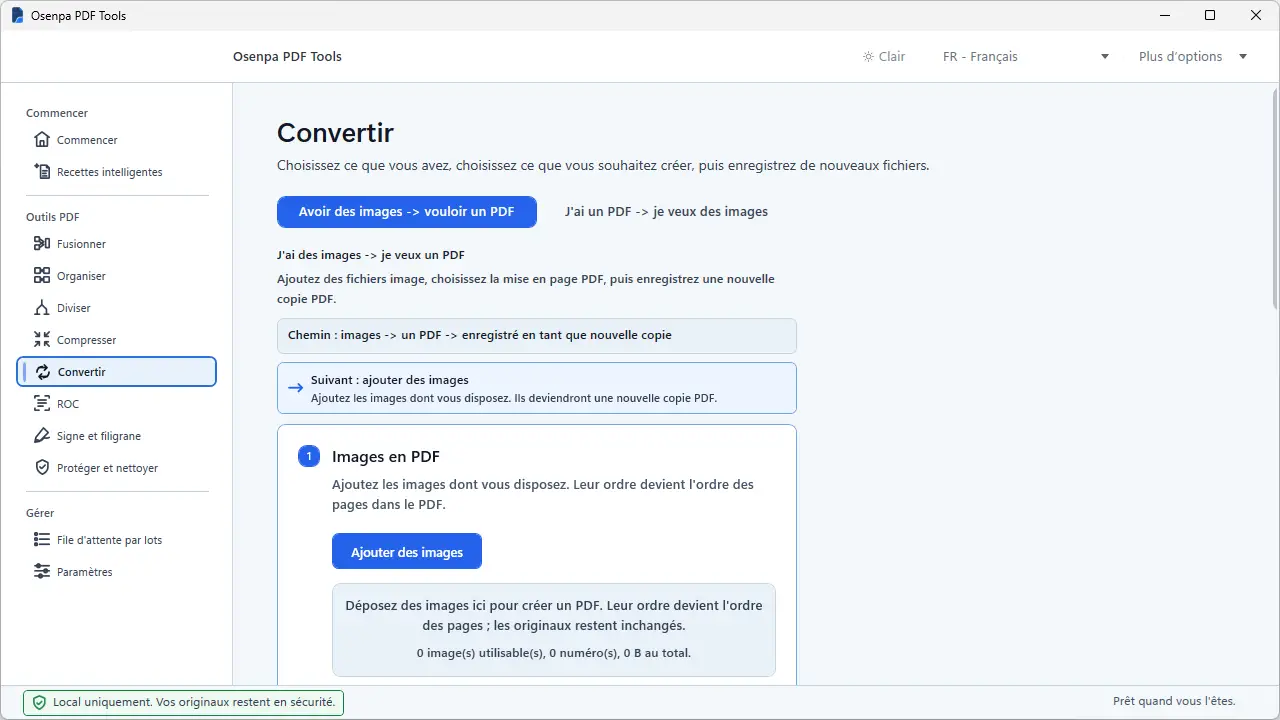Click the green shield icon in status bar
Screen dimensions: 1280x720
click(40, 703)
